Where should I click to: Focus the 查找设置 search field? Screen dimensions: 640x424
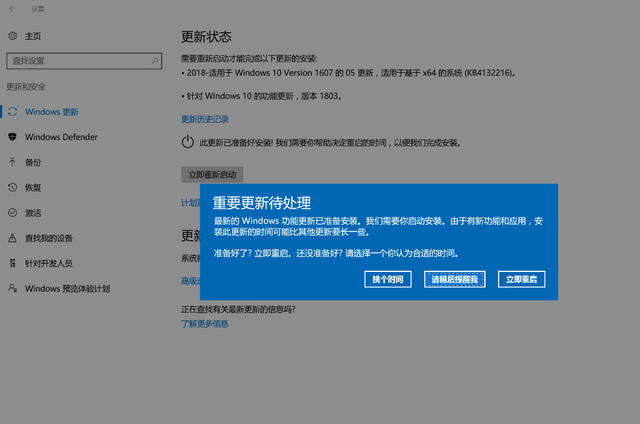coord(84,61)
